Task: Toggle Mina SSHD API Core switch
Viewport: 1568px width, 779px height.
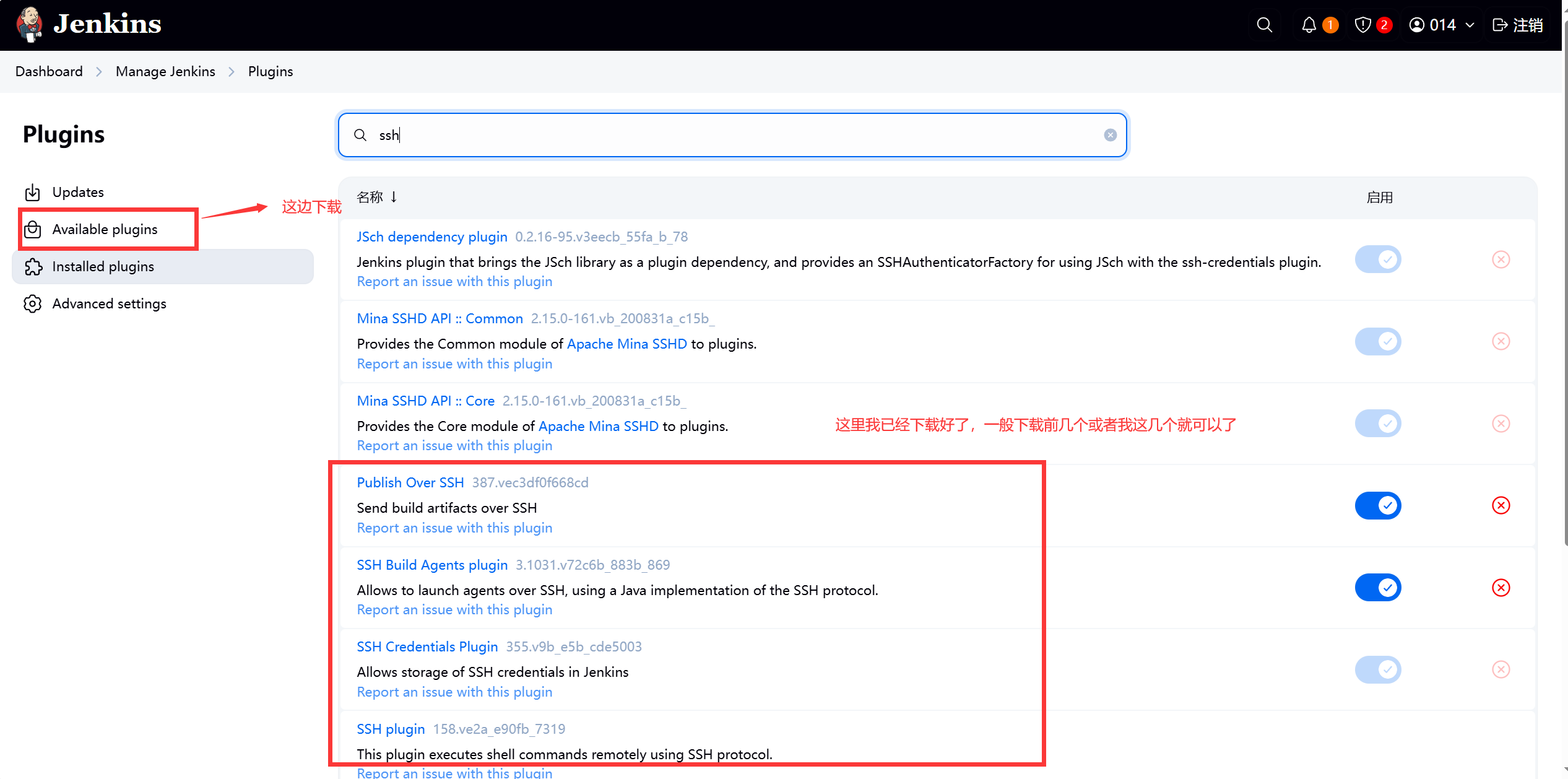Action: point(1378,424)
